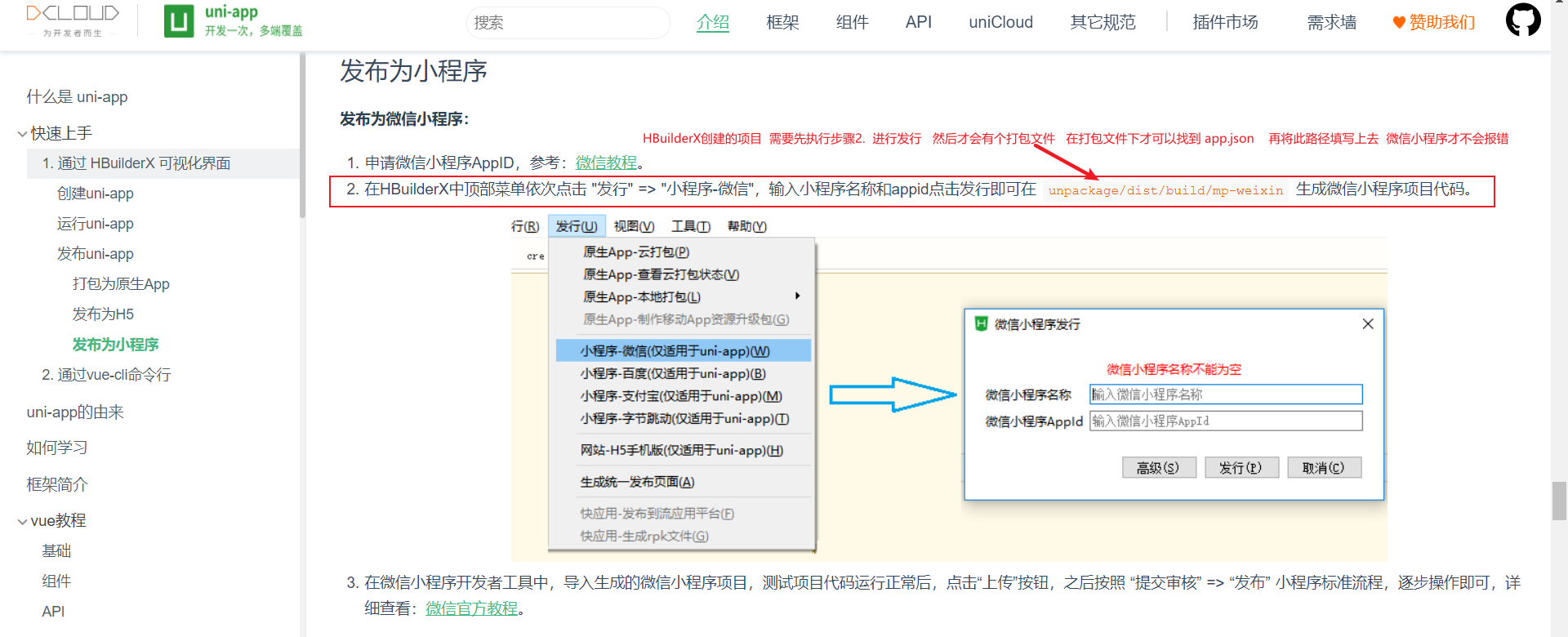Collapse the 快速上手 sidebar section
This screenshot has height=637, width=1568.
pos(56,133)
